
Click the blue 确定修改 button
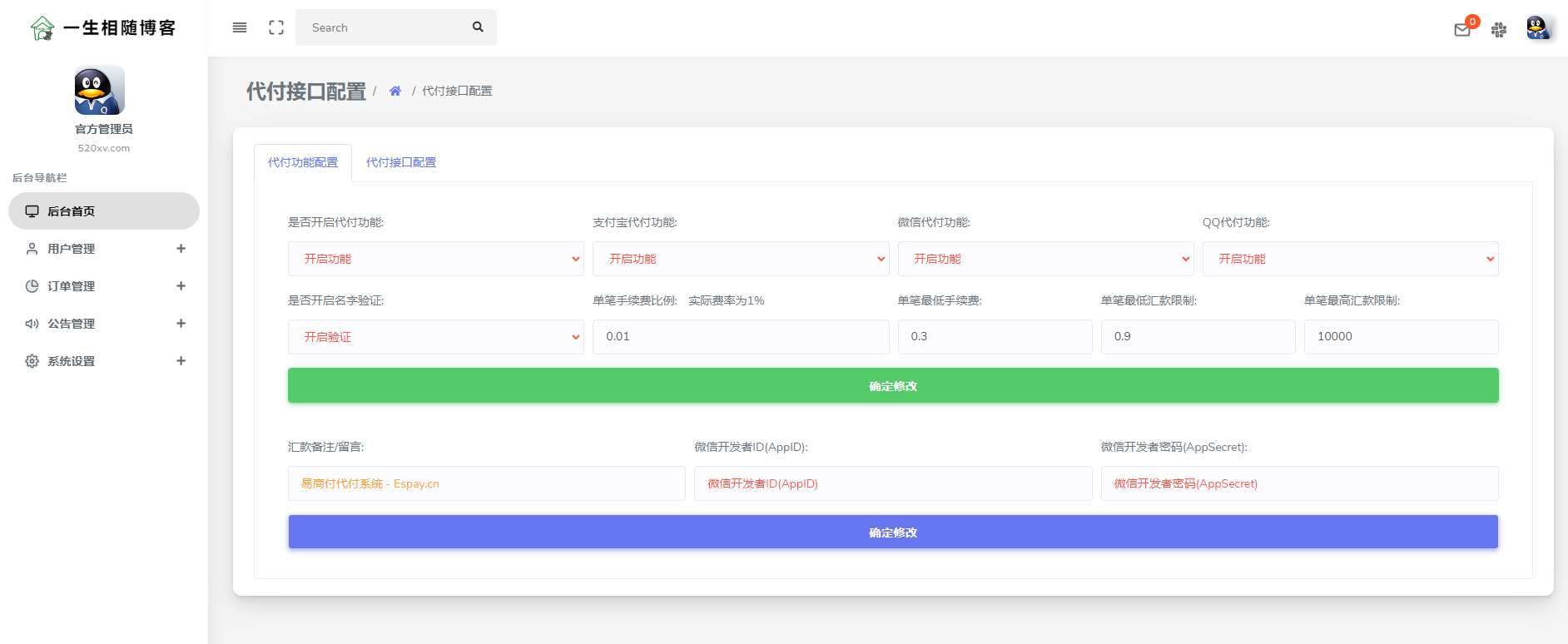tap(893, 532)
